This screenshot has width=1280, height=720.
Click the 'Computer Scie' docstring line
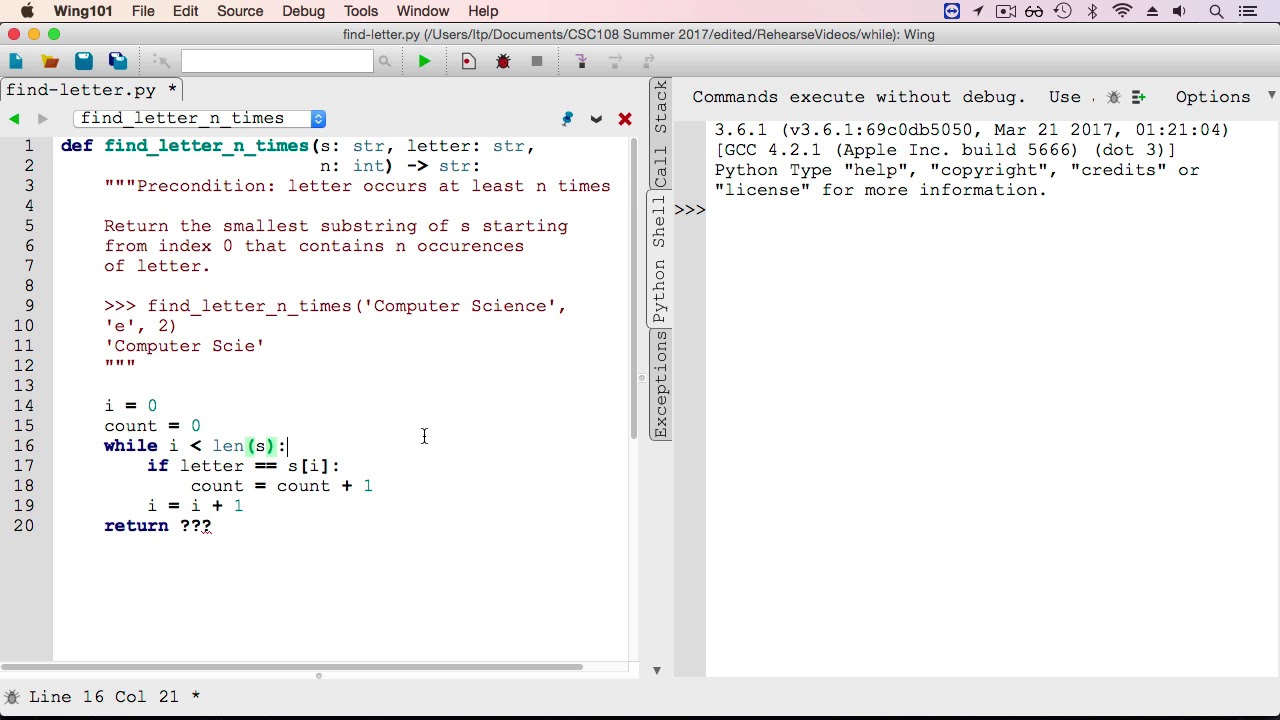(184, 346)
